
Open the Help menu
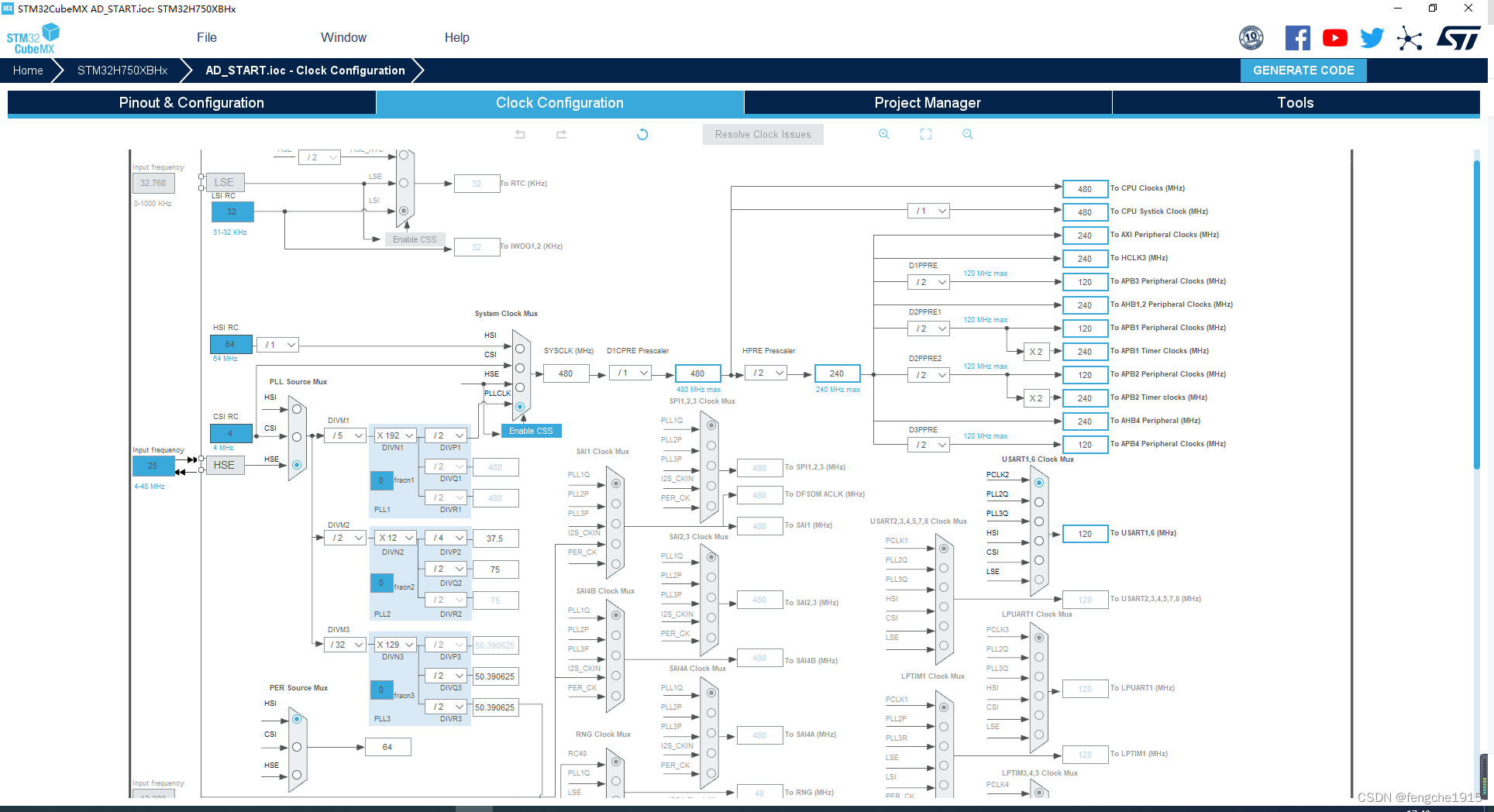tap(456, 38)
